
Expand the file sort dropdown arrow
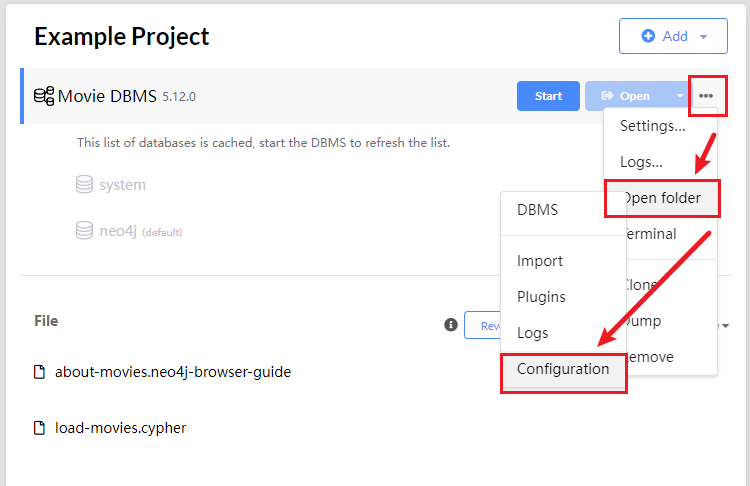point(726,326)
